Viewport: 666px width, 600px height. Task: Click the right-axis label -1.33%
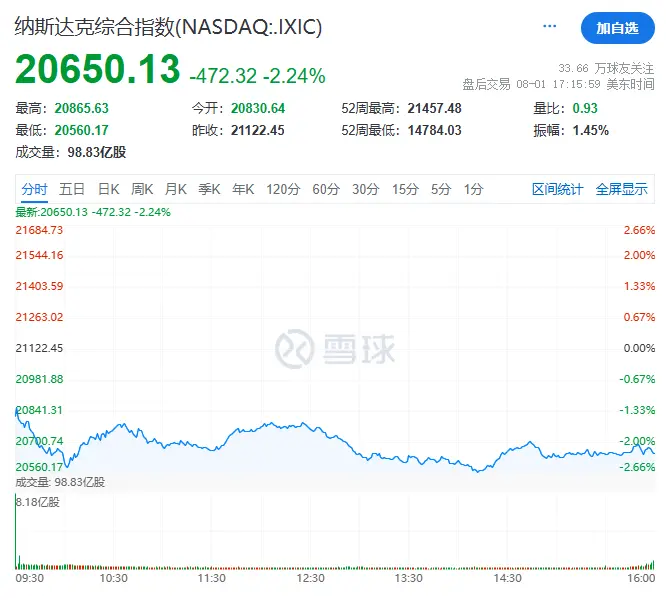[637, 410]
